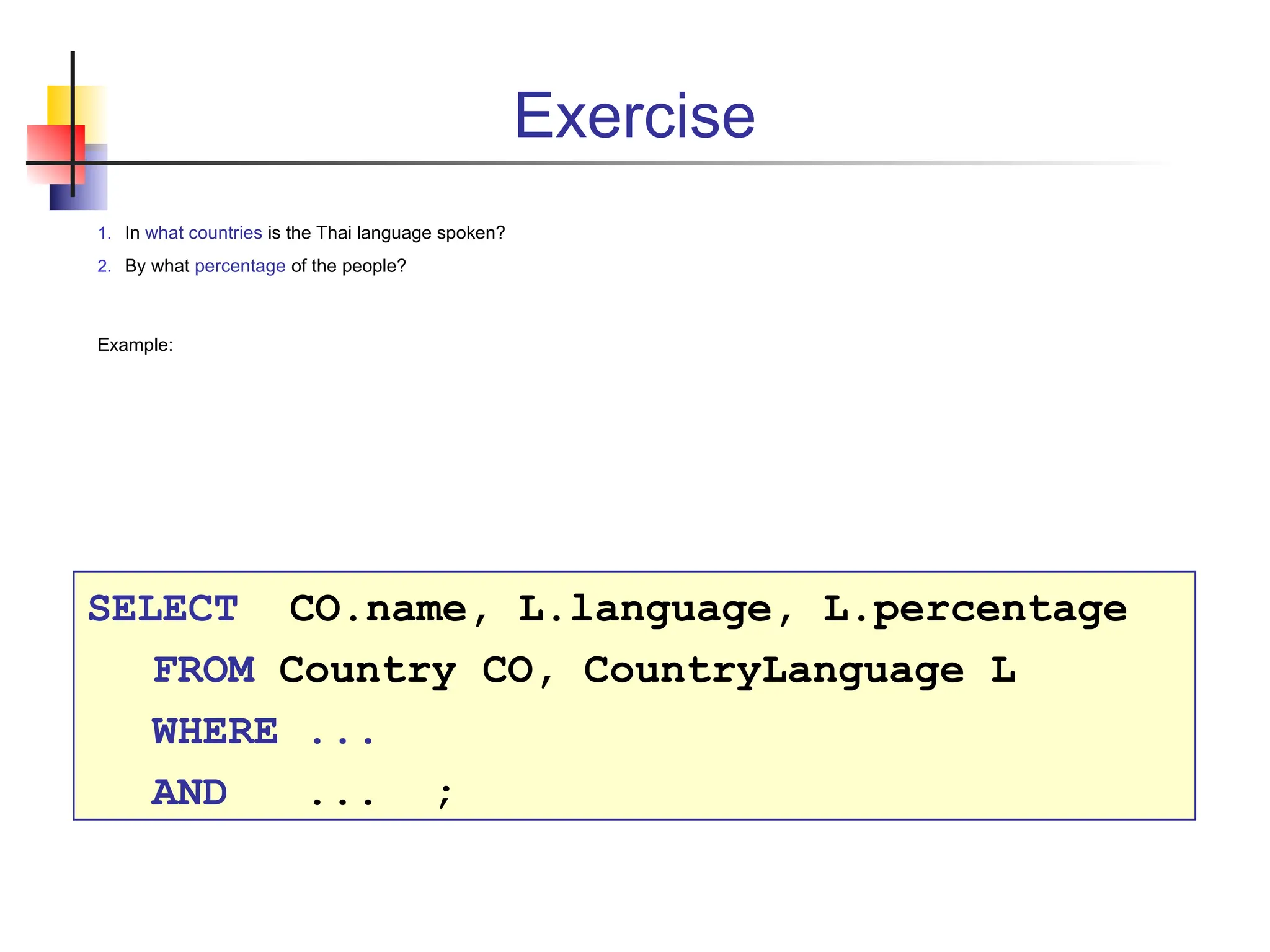Click the 'Country' table name after FROM
Image resolution: width=1270 pixels, height=952 pixels.
coord(367,670)
